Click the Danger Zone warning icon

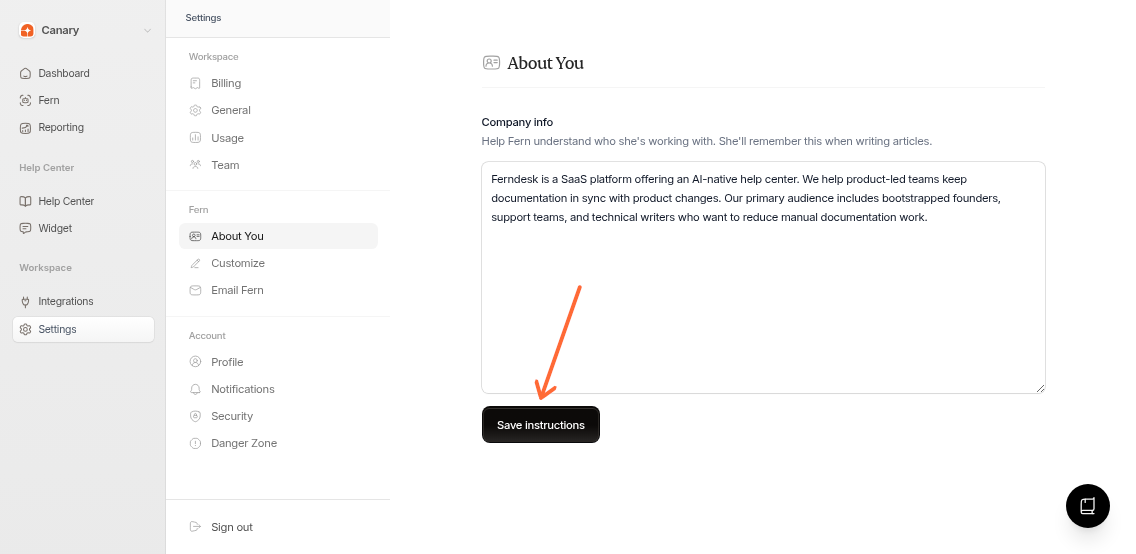point(196,443)
